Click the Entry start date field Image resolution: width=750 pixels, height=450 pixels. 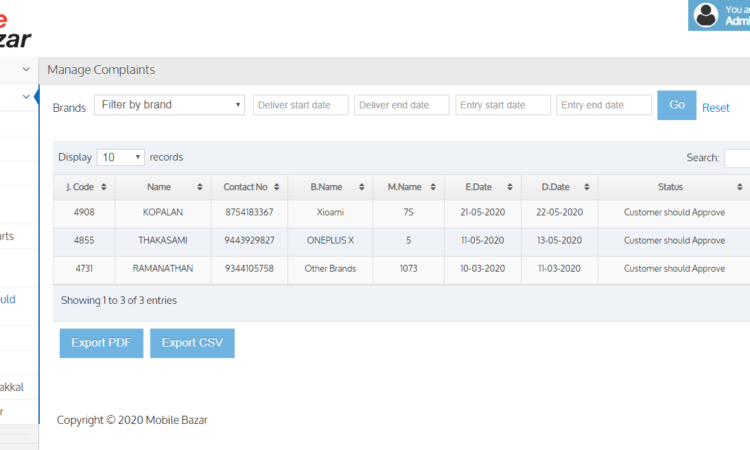pyautogui.click(x=502, y=105)
